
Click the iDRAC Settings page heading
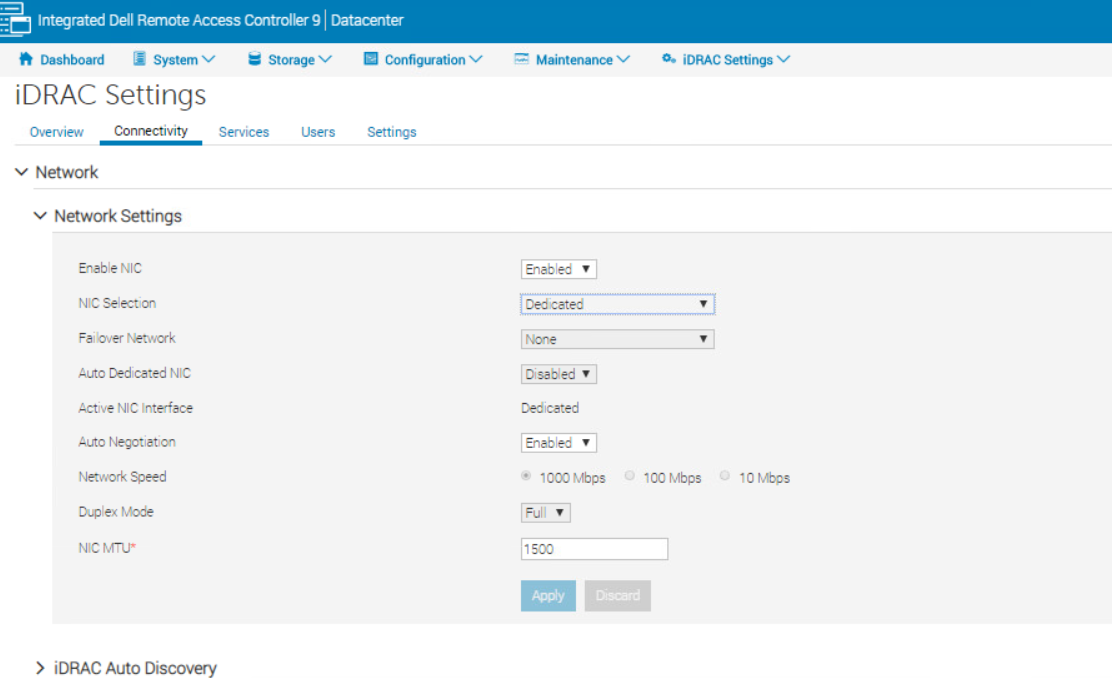pos(111,95)
